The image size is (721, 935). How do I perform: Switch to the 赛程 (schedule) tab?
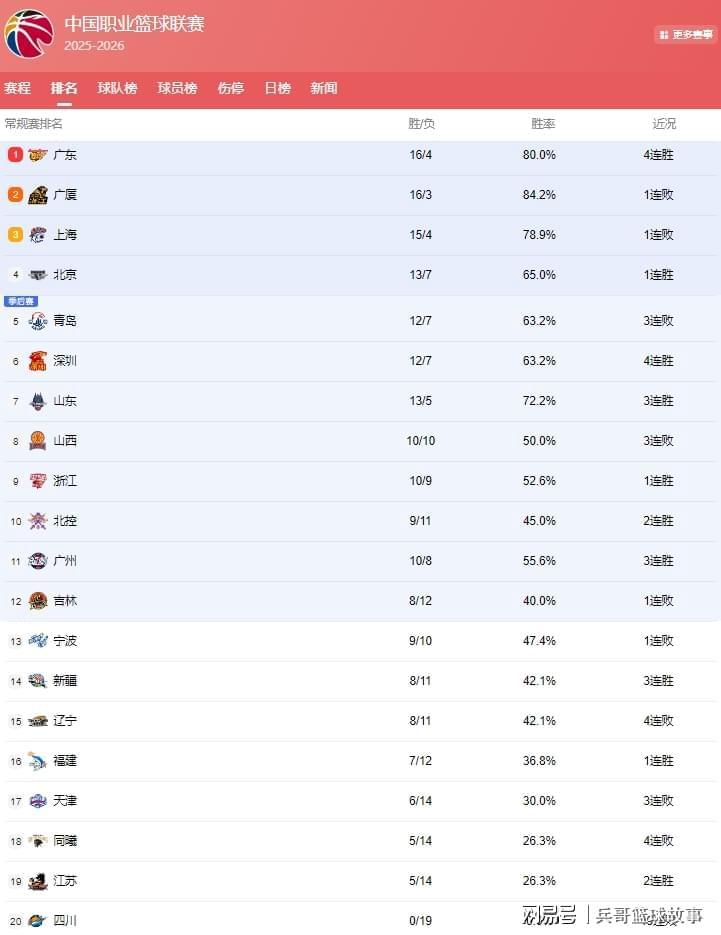tap(17, 88)
